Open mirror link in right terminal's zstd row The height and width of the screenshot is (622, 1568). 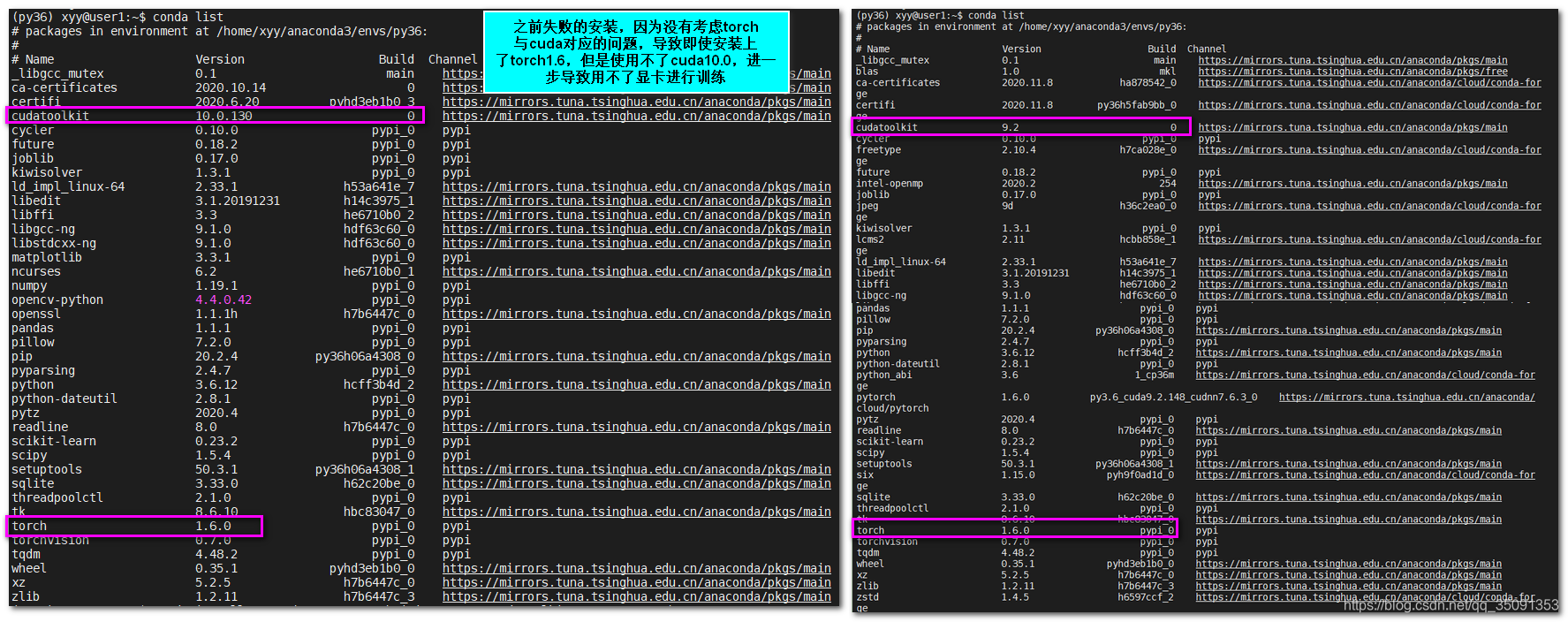1366,597
